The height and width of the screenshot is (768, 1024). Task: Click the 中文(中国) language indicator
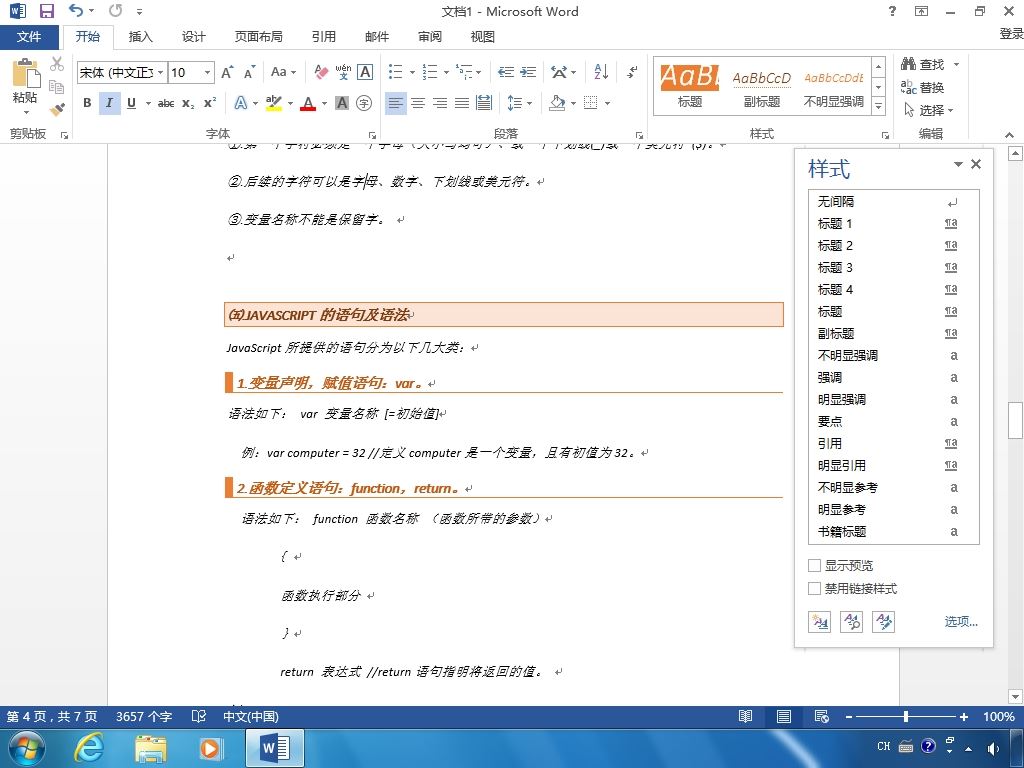251,716
